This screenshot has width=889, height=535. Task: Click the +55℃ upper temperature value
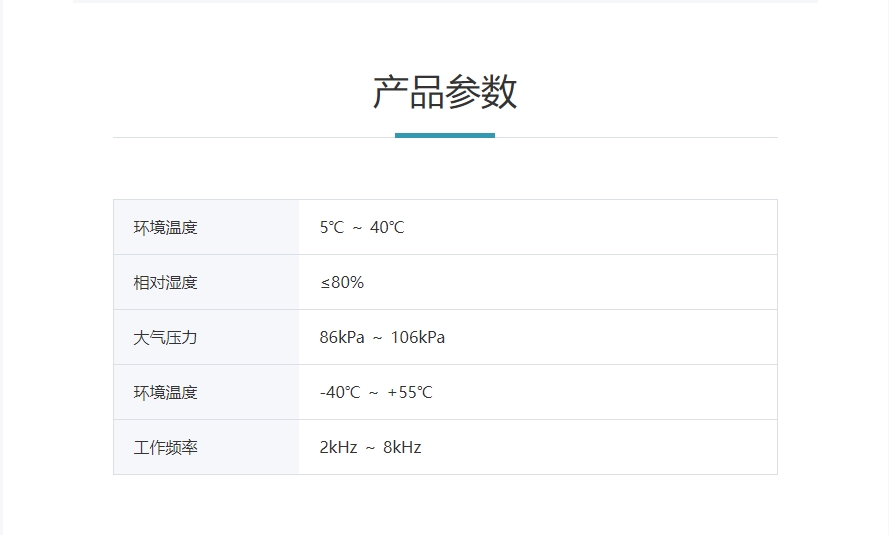(x=410, y=392)
